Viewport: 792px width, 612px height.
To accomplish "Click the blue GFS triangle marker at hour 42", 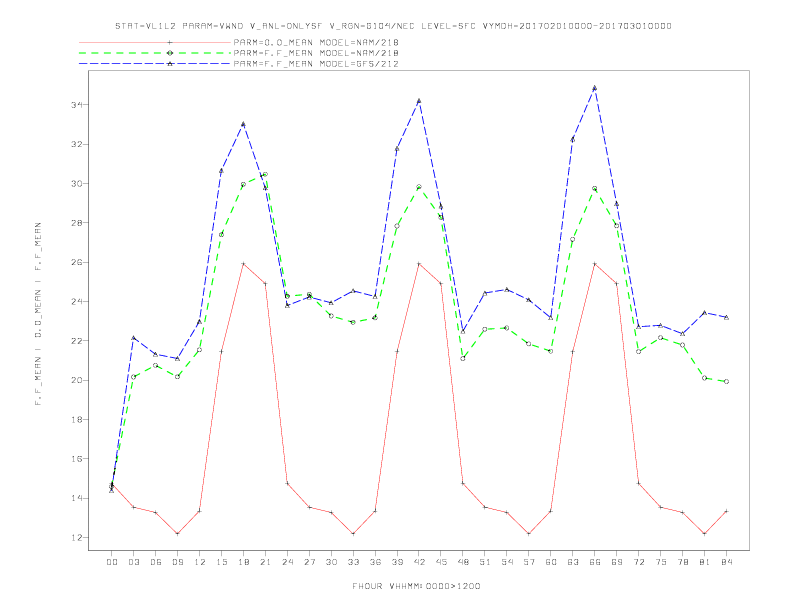I will click(419, 101).
